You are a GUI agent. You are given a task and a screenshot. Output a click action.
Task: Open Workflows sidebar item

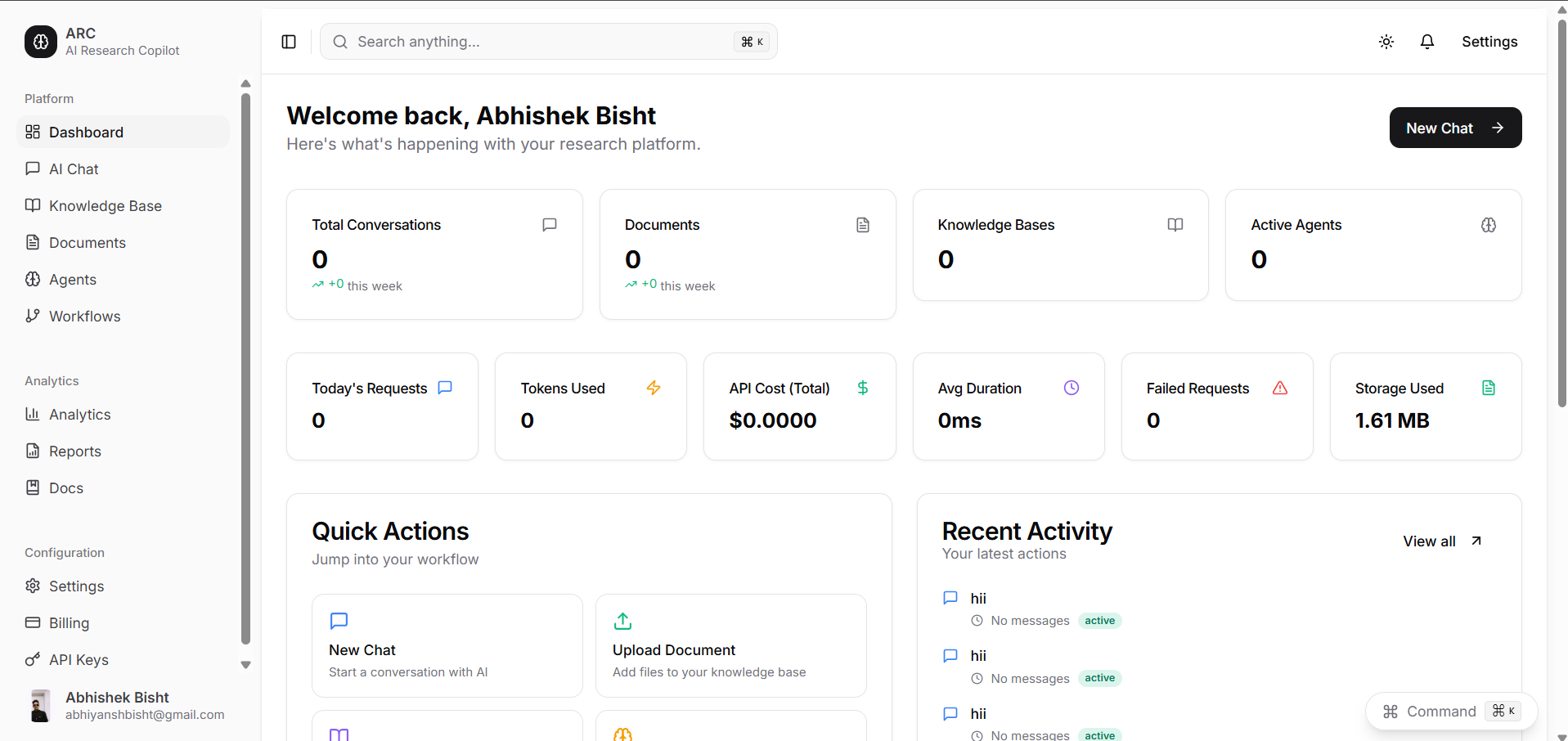(x=123, y=316)
